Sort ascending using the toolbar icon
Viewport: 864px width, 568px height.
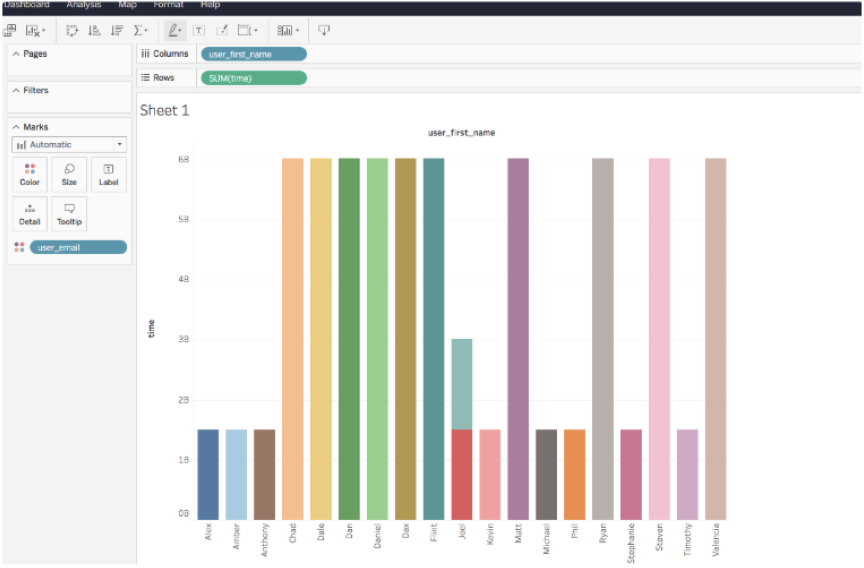point(95,30)
